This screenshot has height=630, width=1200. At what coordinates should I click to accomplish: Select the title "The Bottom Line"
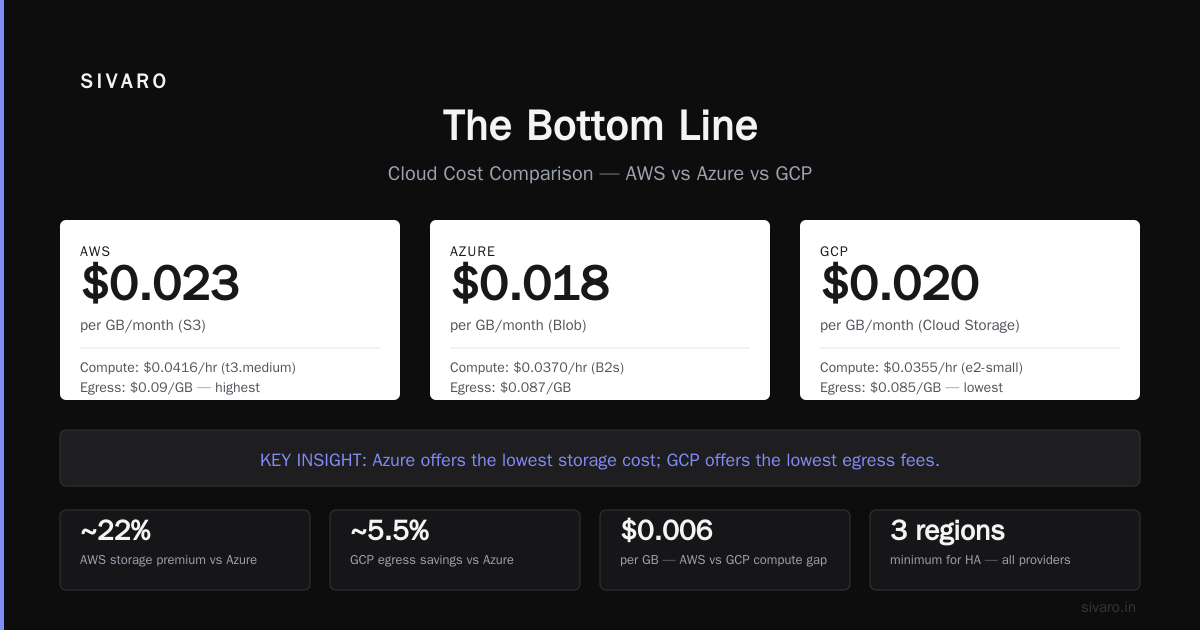600,126
